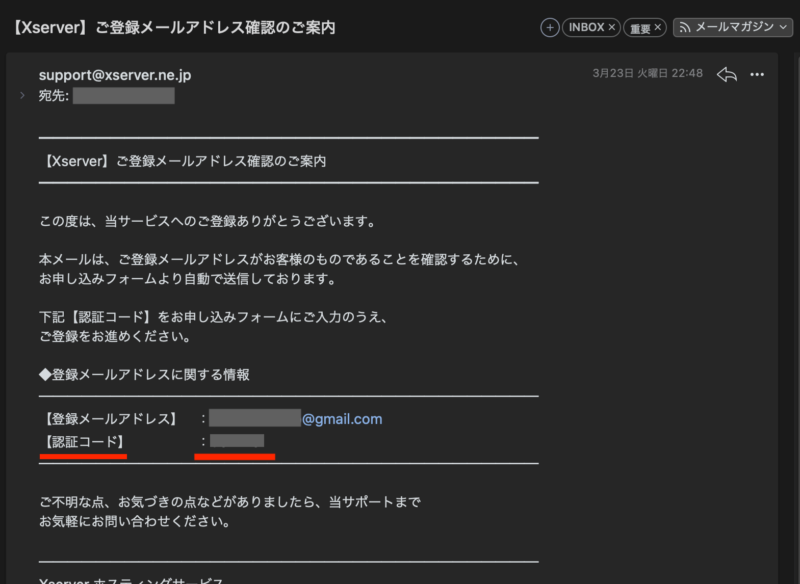
Task: Click the line ご登録をお進めください。
Action: pyautogui.click(x=115, y=337)
